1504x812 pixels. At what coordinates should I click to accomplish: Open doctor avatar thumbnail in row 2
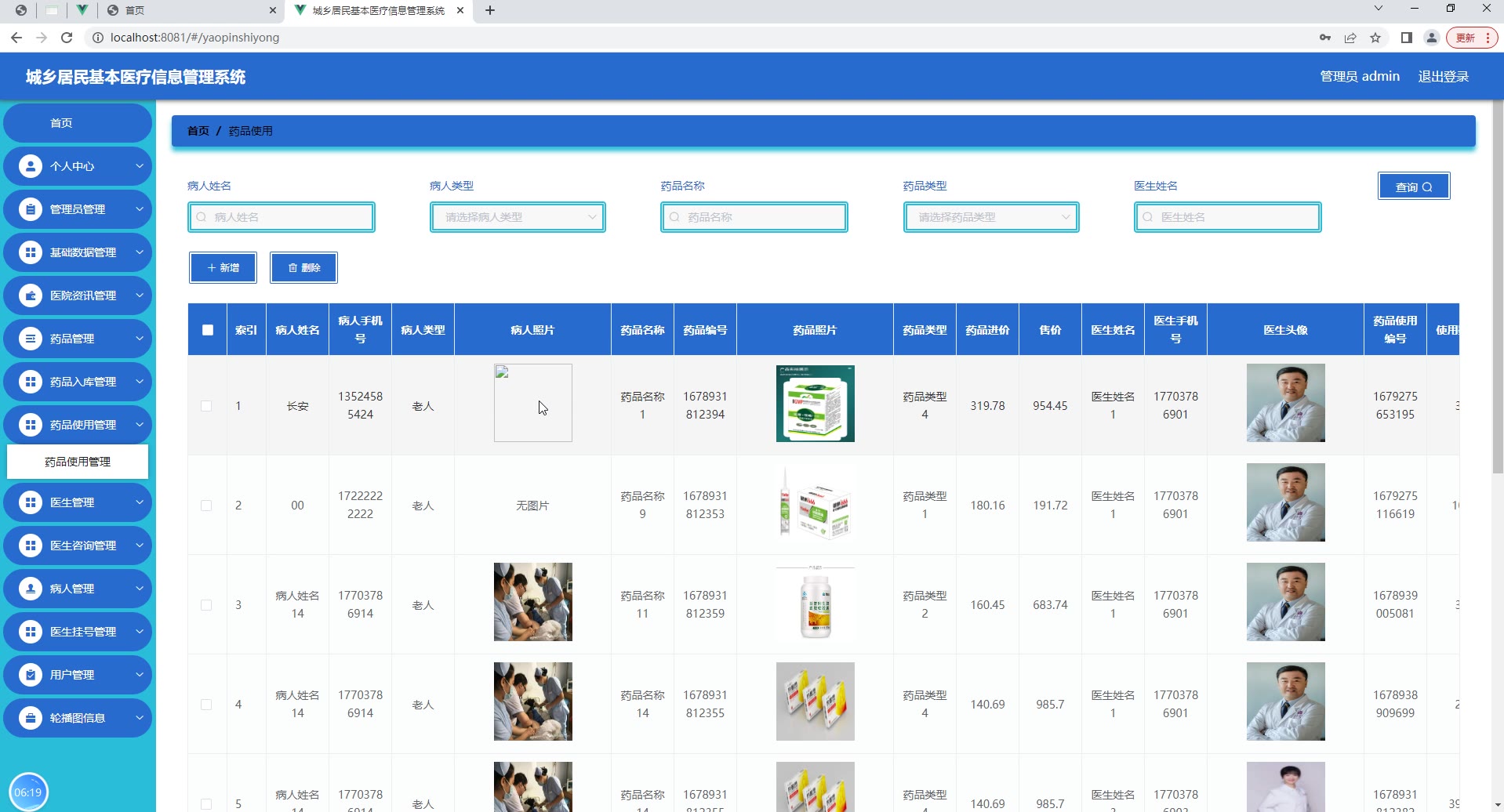(1286, 502)
